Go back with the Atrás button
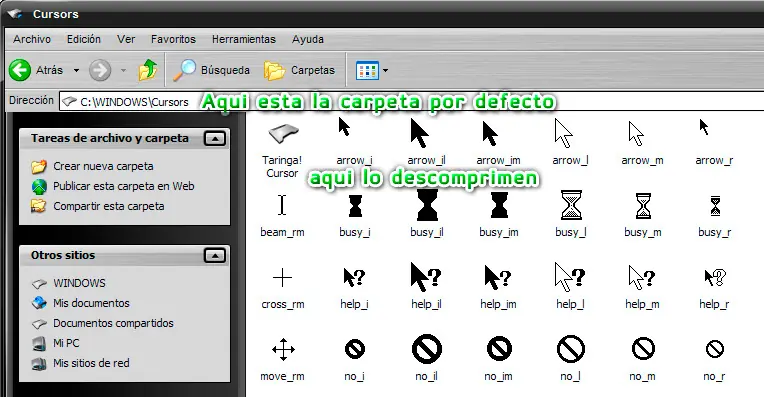The image size is (764, 397). 36,71
